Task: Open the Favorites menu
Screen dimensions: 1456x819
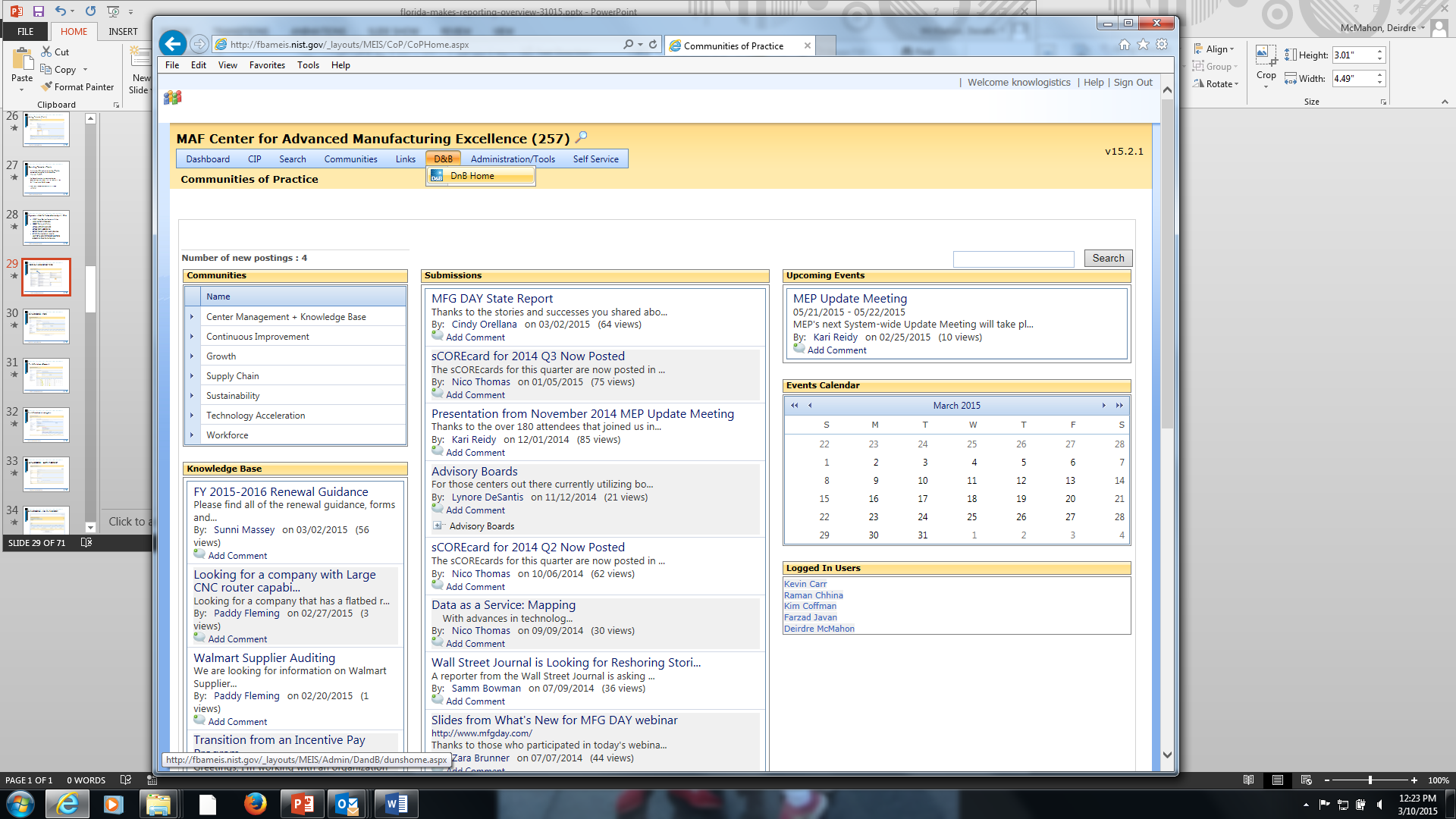Action: click(x=267, y=65)
